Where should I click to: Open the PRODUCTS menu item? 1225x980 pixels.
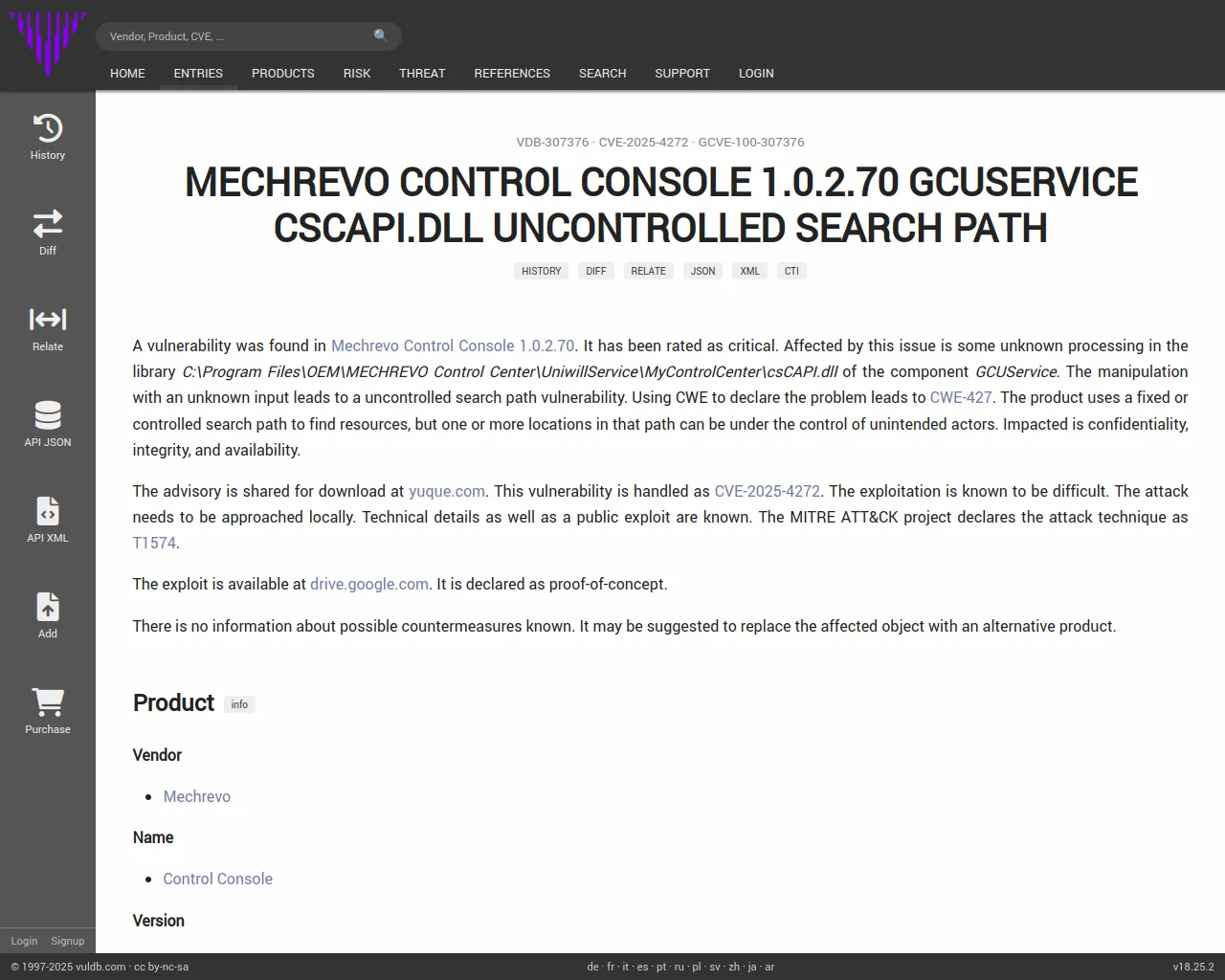pyautogui.click(x=282, y=73)
